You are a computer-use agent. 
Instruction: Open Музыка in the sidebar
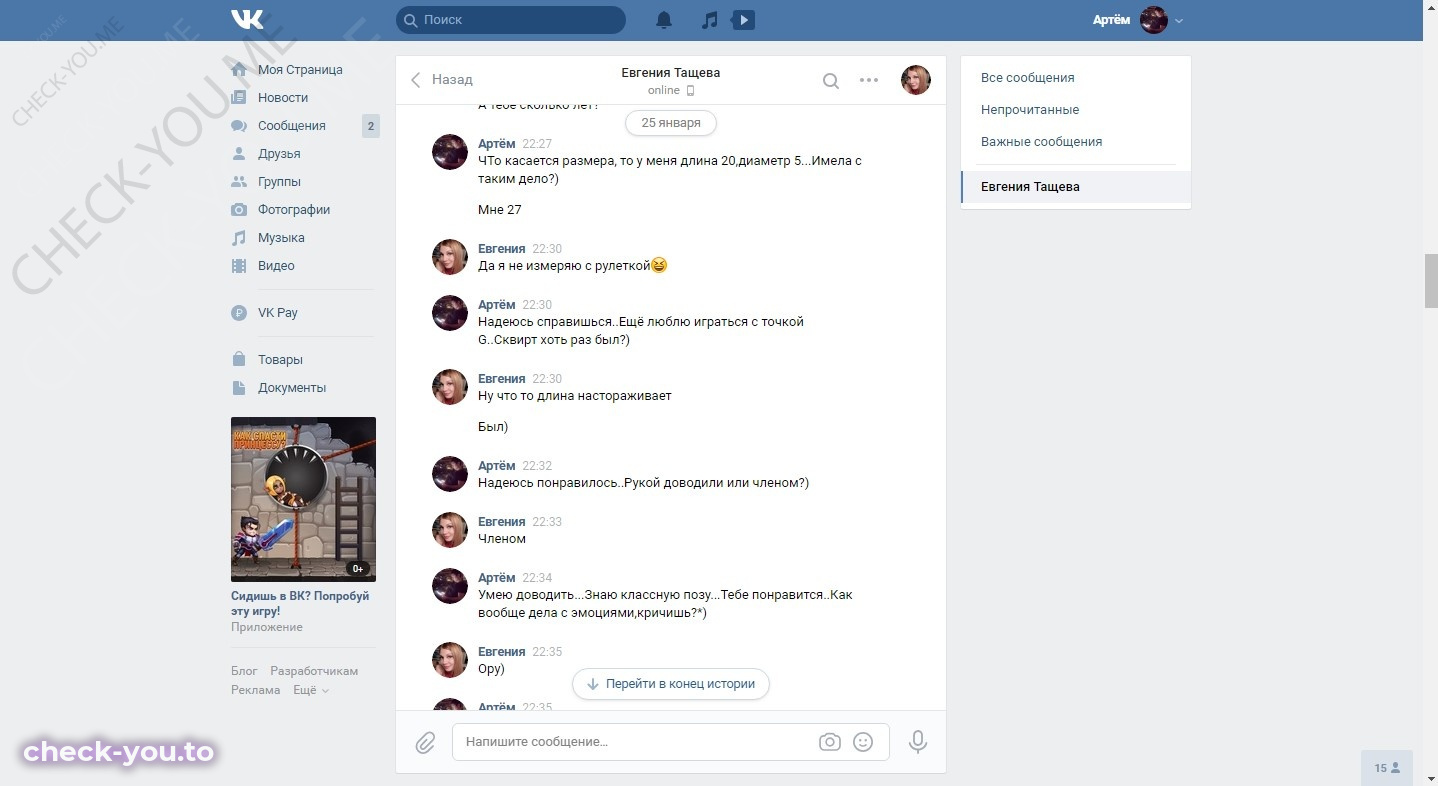pos(281,238)
